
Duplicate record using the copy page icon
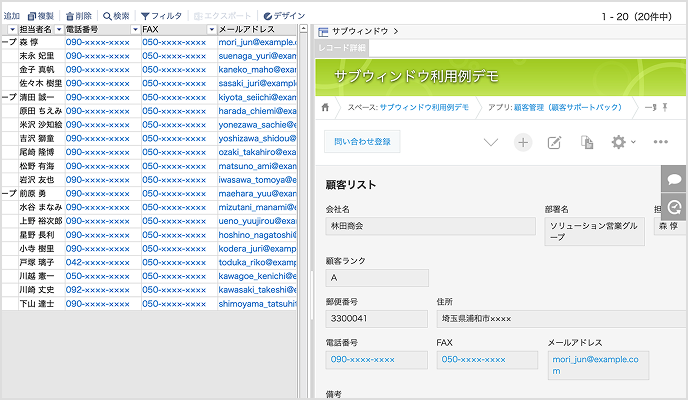tap(588, 142)
